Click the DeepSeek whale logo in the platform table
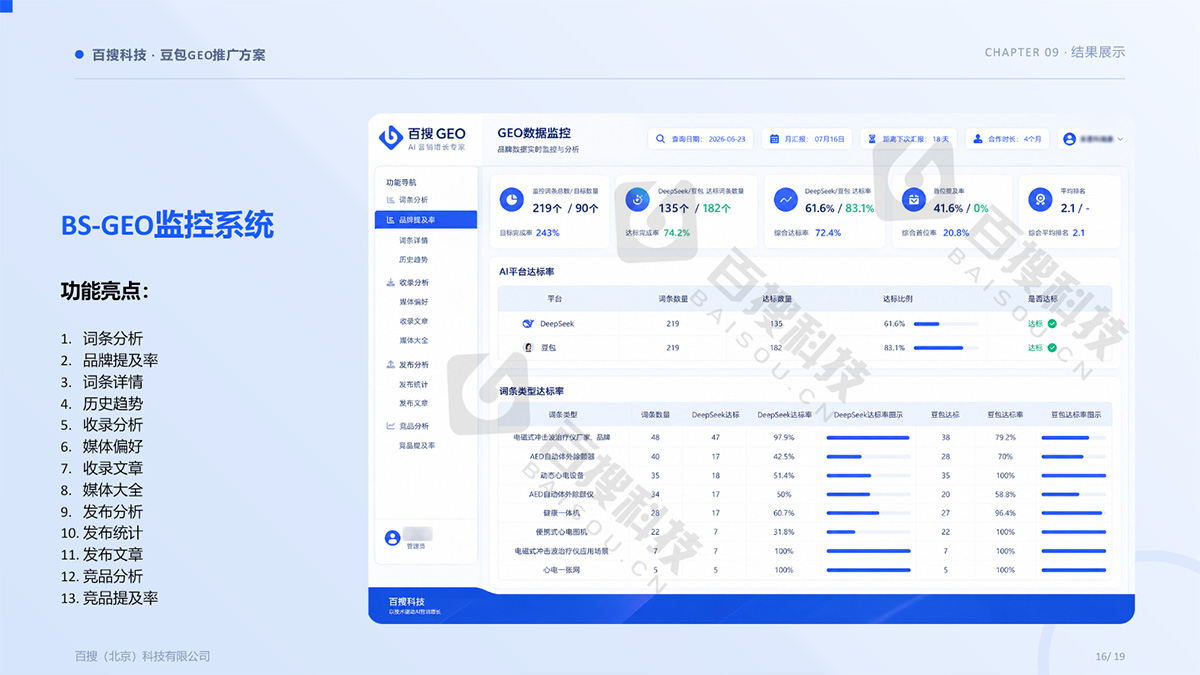 (529, 324)
